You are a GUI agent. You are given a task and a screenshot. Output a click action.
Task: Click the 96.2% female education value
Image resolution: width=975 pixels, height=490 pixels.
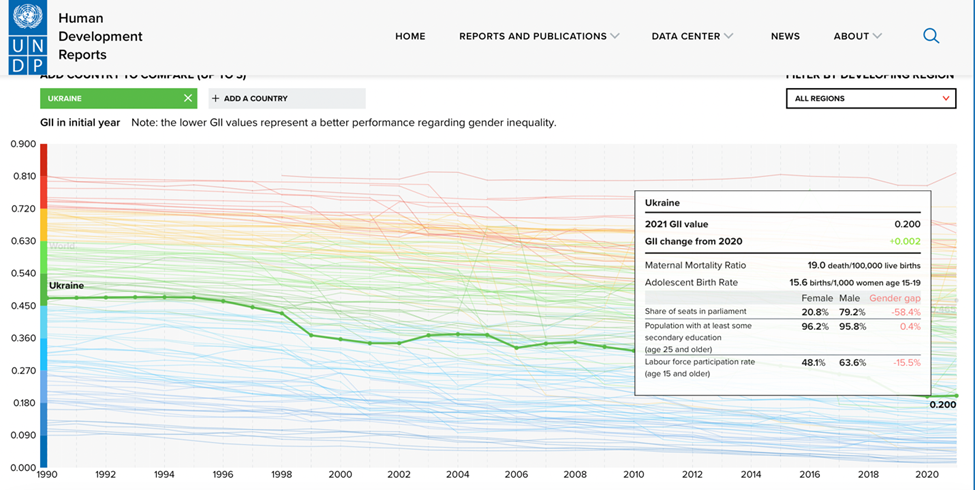coord(814,326)
